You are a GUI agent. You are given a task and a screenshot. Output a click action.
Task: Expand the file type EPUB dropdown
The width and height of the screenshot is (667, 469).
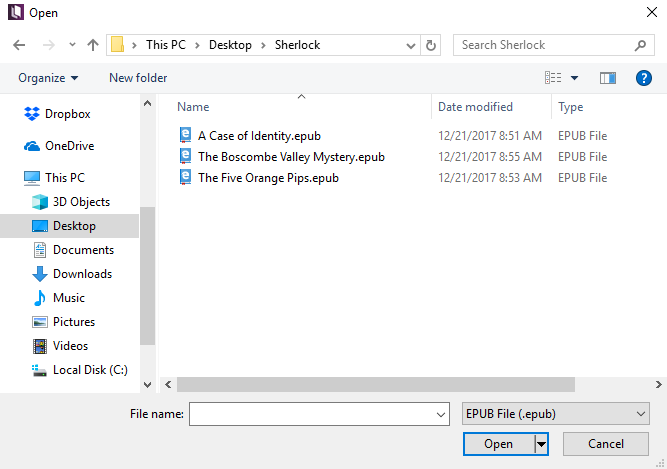[555, 414]
